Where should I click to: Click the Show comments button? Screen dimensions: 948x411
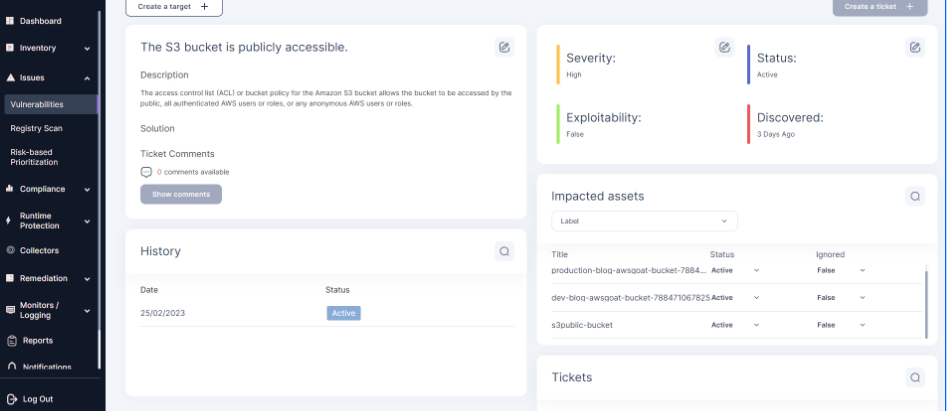pyautogui.click(x=181, y=194)
